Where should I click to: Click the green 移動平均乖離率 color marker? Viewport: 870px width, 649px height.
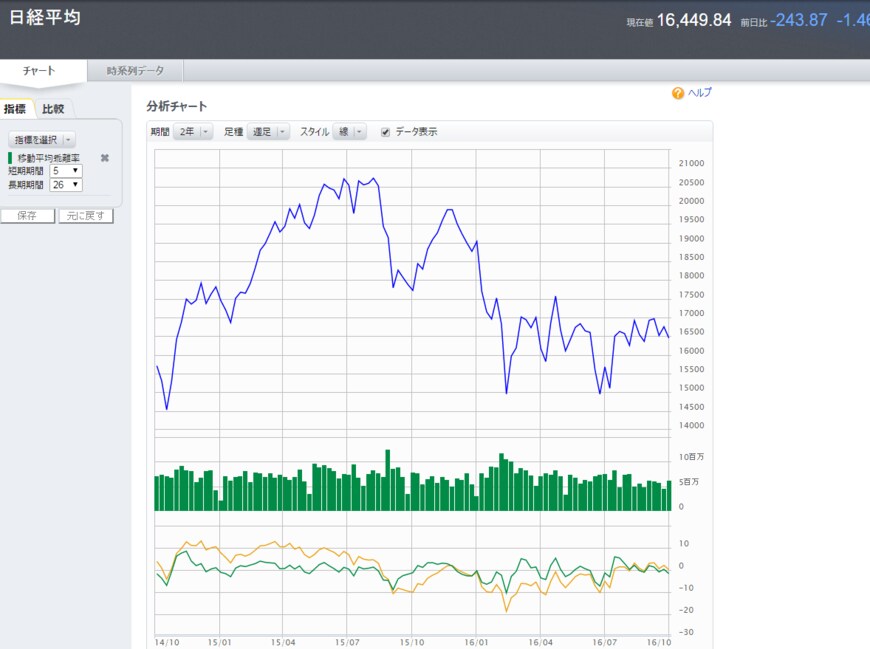coord(10,158)
